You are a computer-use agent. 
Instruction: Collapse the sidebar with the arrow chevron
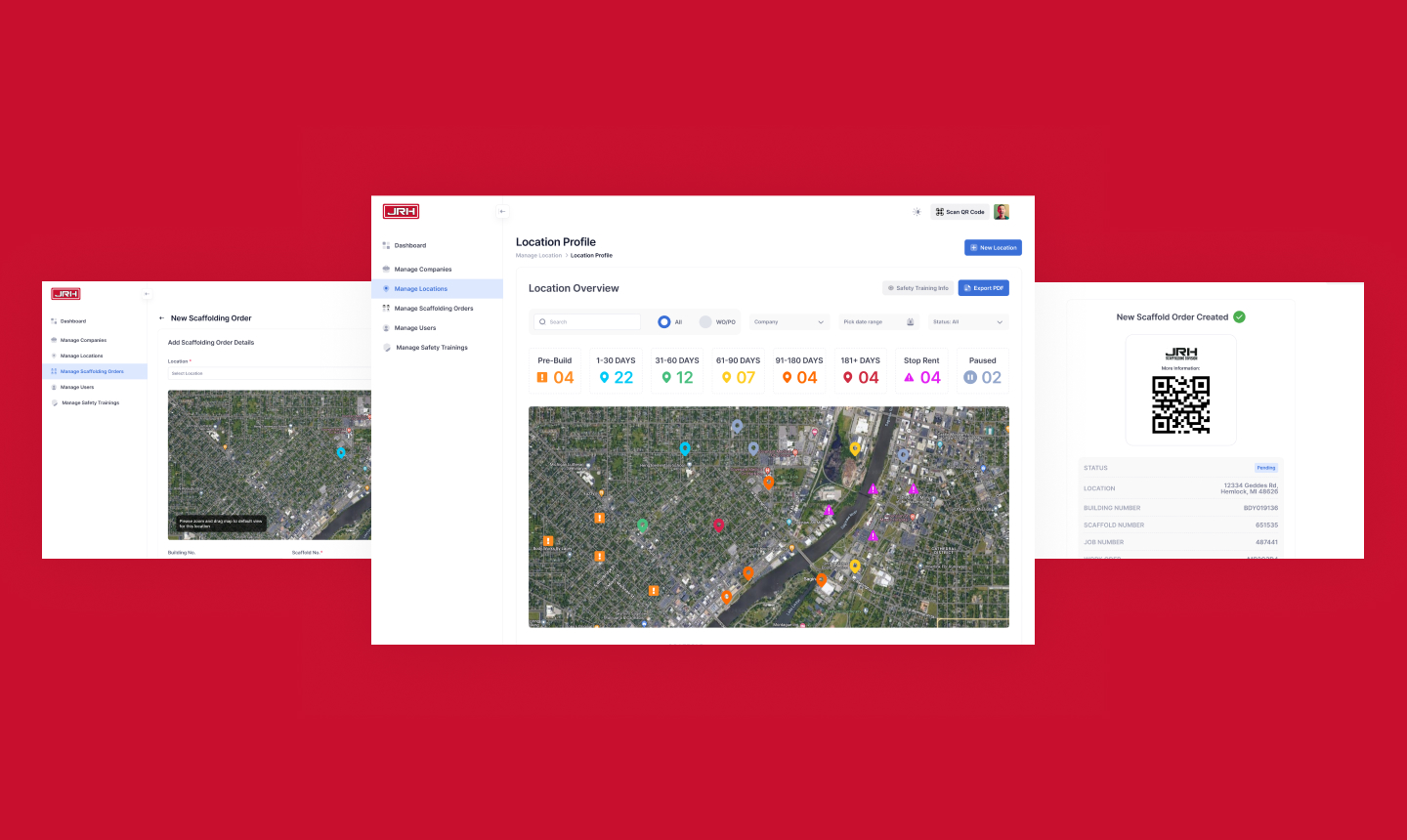[501, 211]
